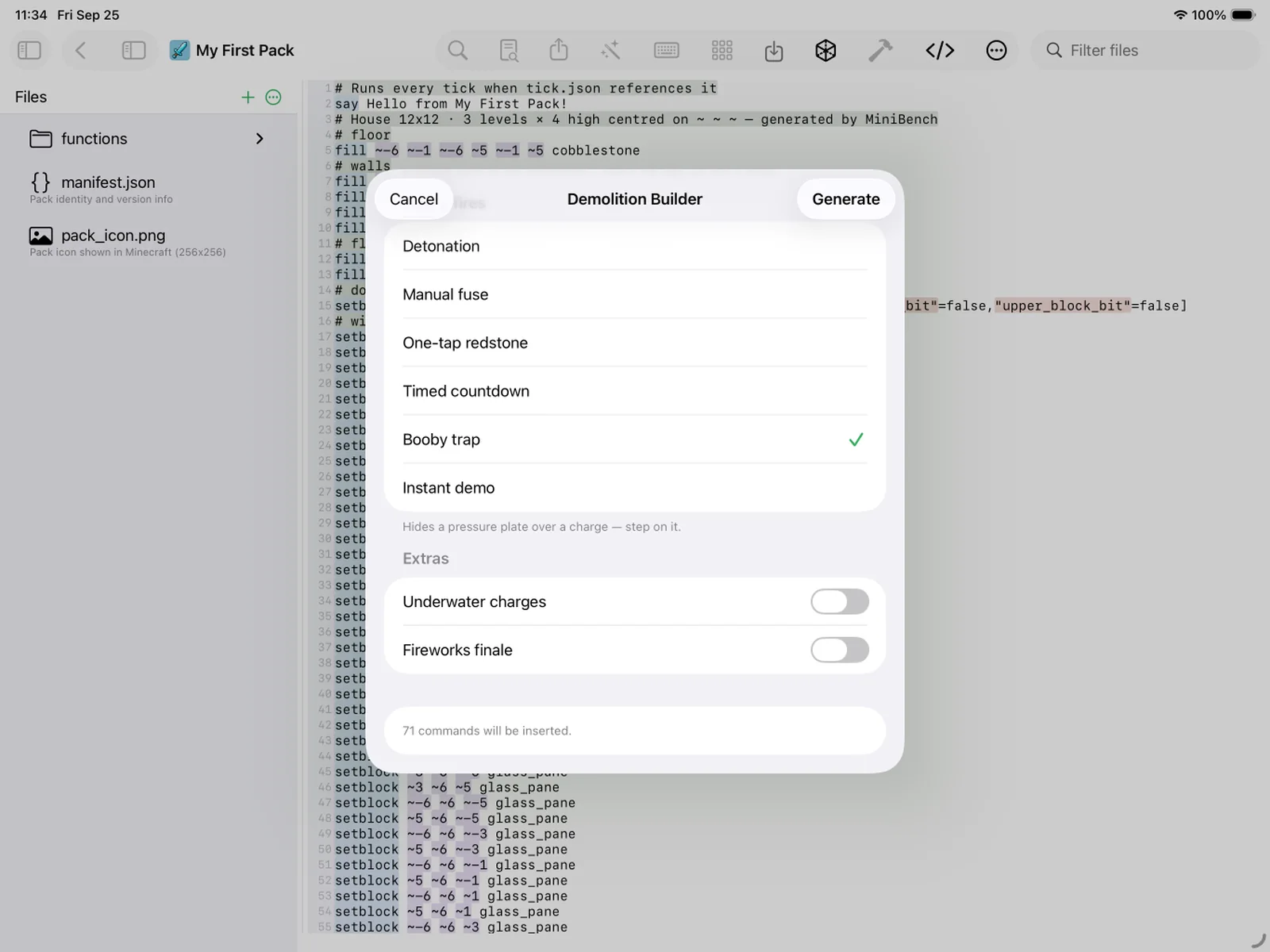Click the download-to-tray icon
Image resolution: width=1270 pixels, height=952 pixels.
[x=774, y=52]
